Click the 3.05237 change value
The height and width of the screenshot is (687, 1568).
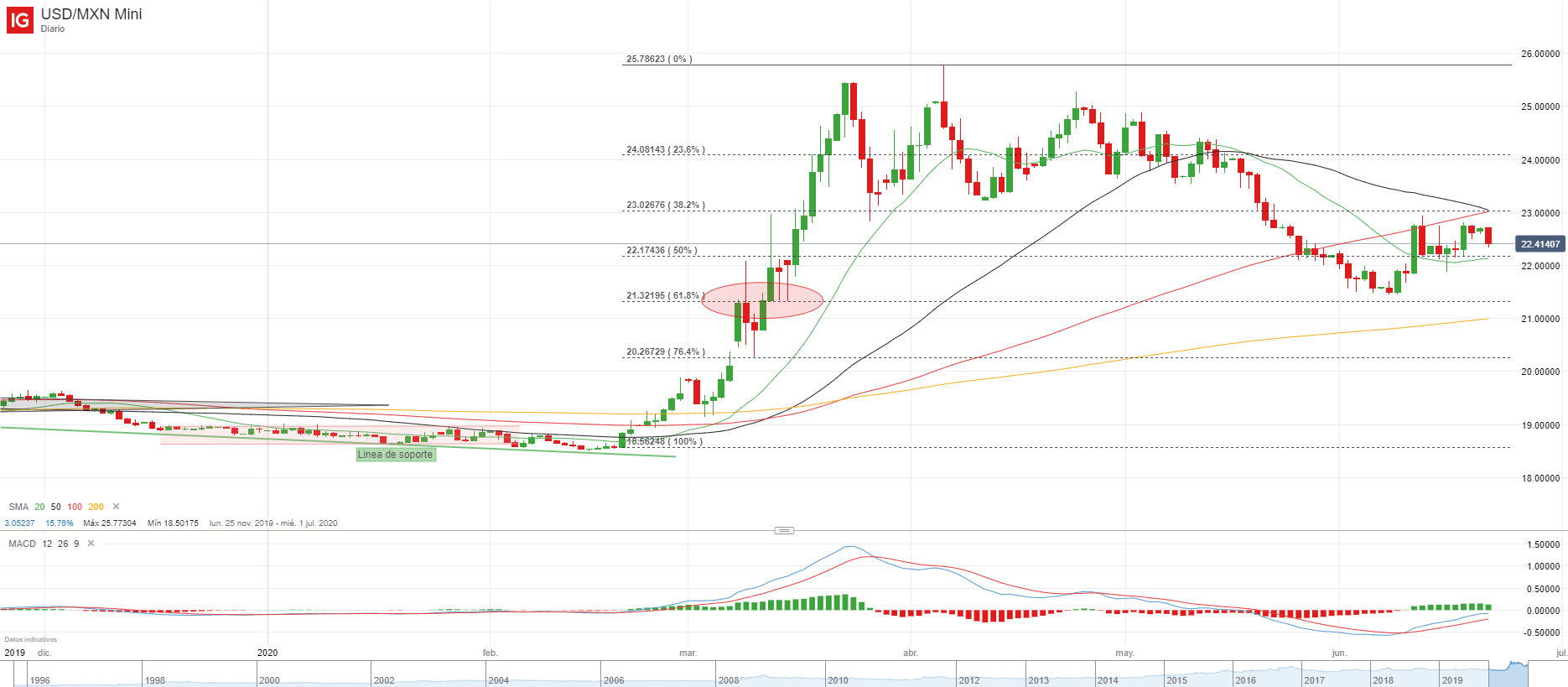pyautogui.click(x=20, y=523)
